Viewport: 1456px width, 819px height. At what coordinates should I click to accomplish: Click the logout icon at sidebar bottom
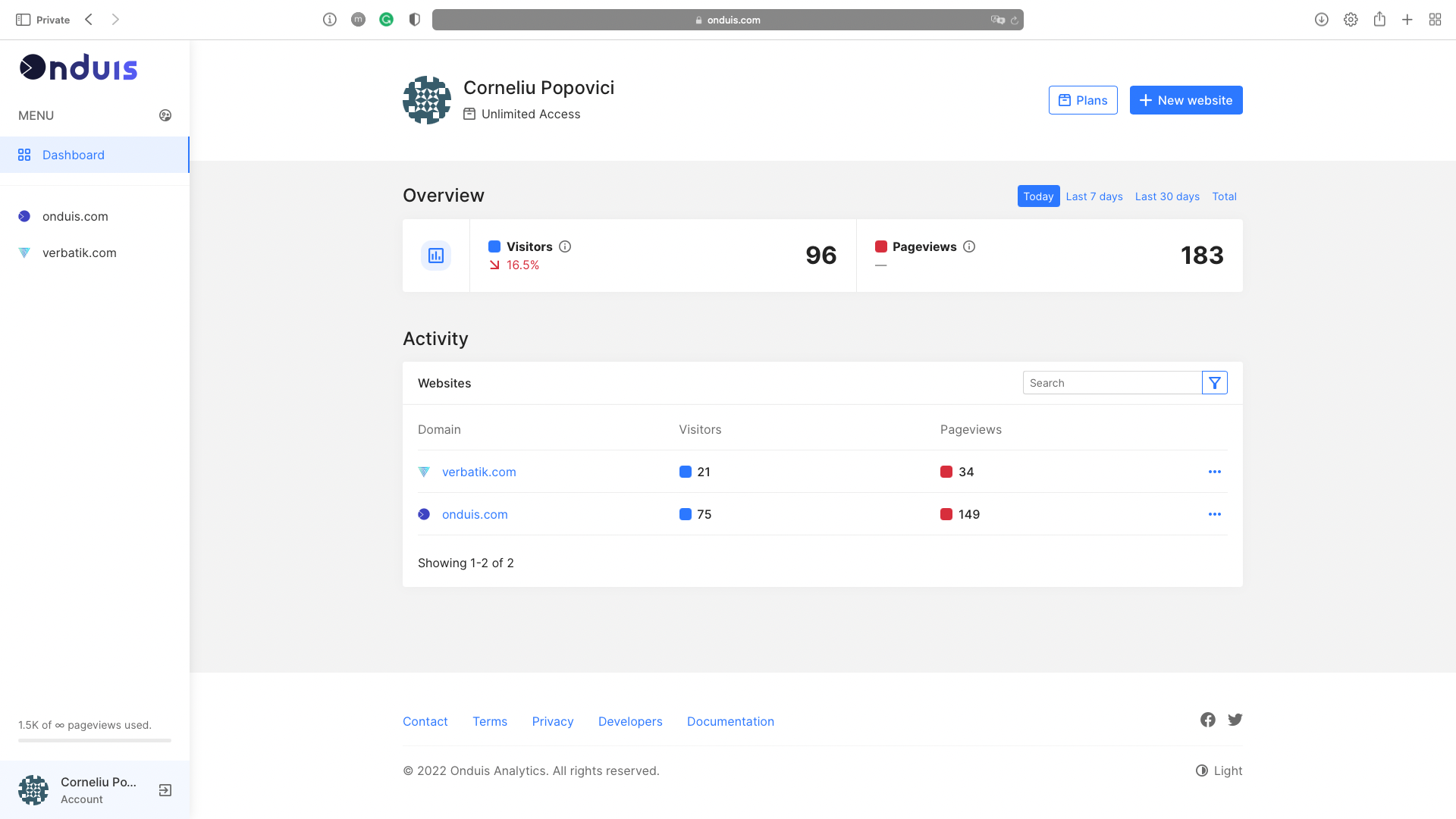pyautogui.click(x=165, y=790)
